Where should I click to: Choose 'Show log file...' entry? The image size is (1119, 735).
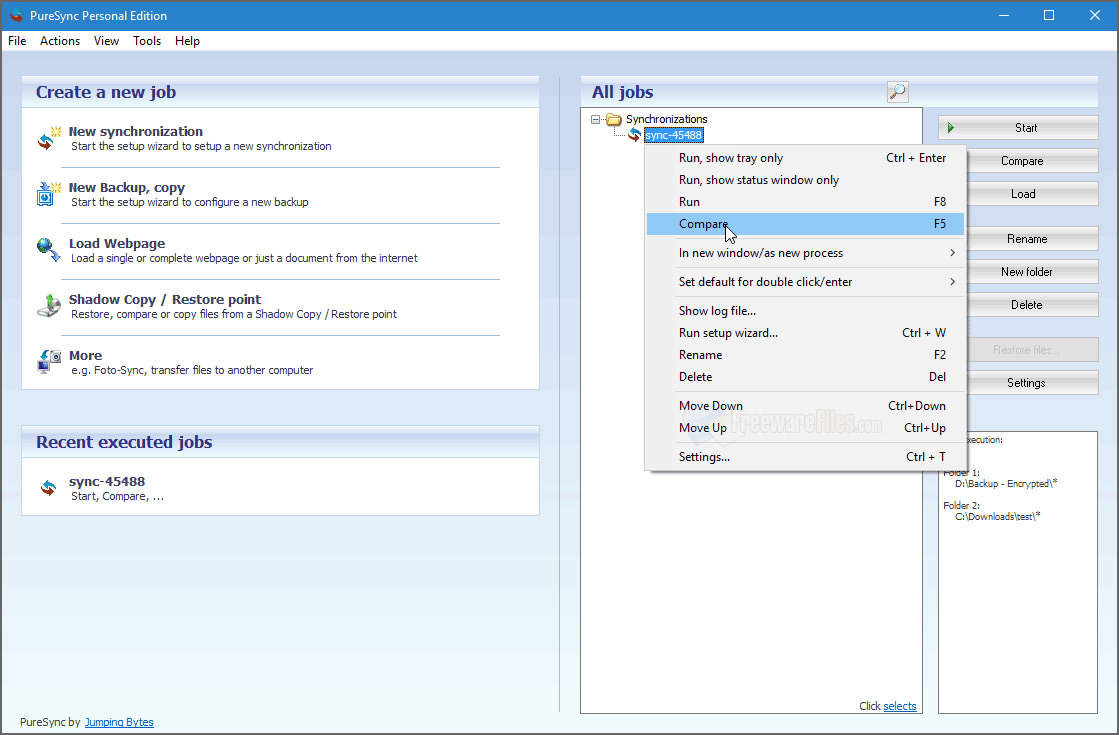[805, 310]
